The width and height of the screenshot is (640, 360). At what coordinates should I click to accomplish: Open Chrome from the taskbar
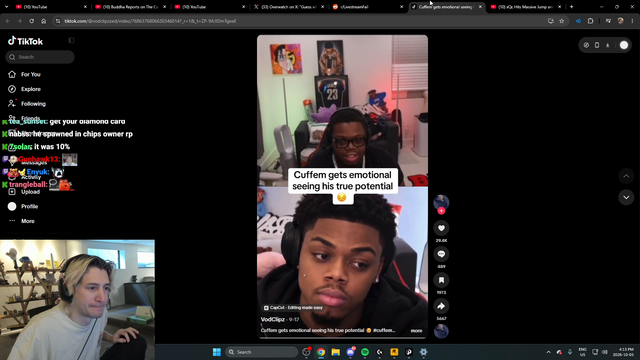pos(321,352)
